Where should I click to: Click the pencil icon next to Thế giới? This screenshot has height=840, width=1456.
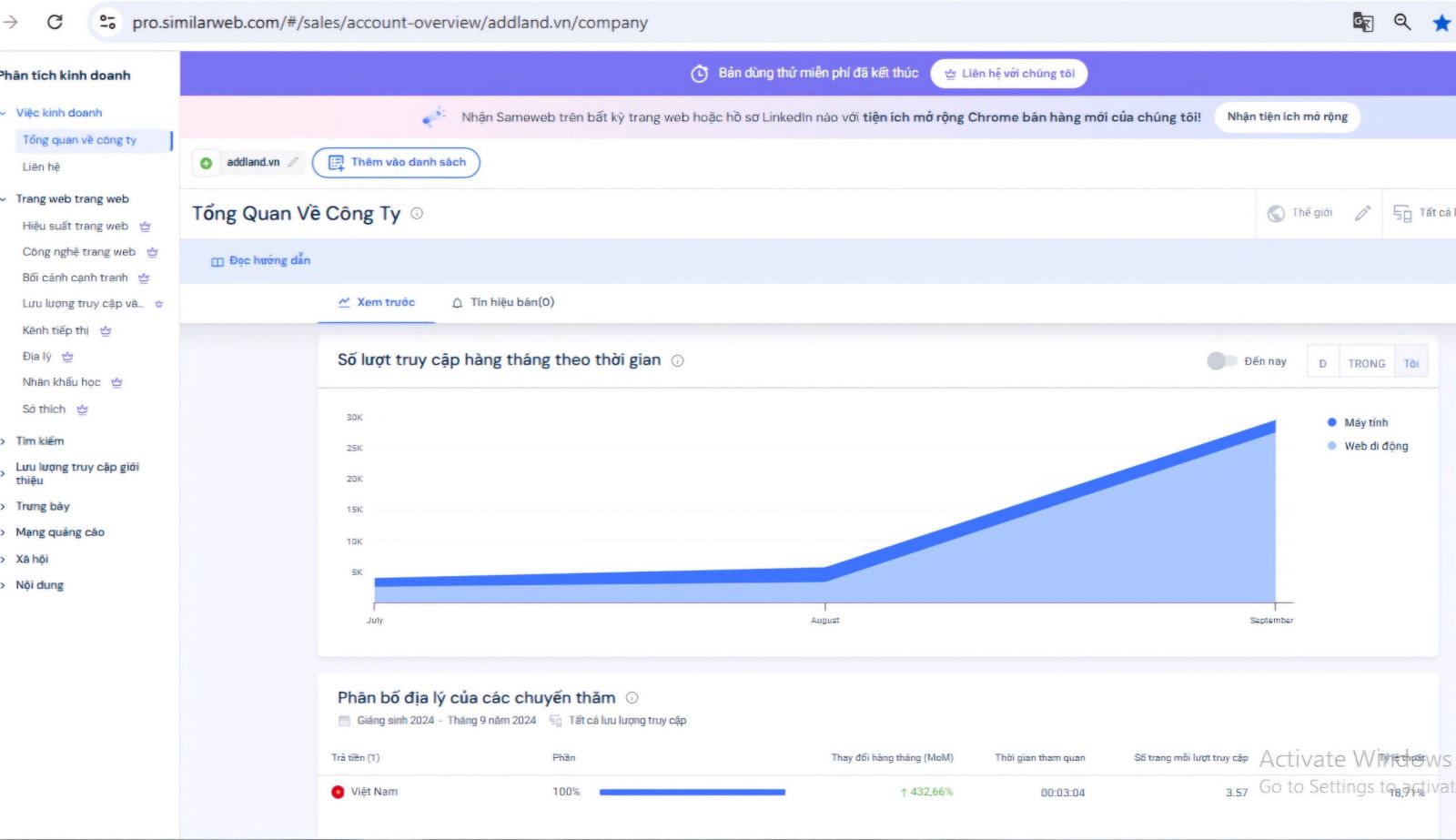1362,213
